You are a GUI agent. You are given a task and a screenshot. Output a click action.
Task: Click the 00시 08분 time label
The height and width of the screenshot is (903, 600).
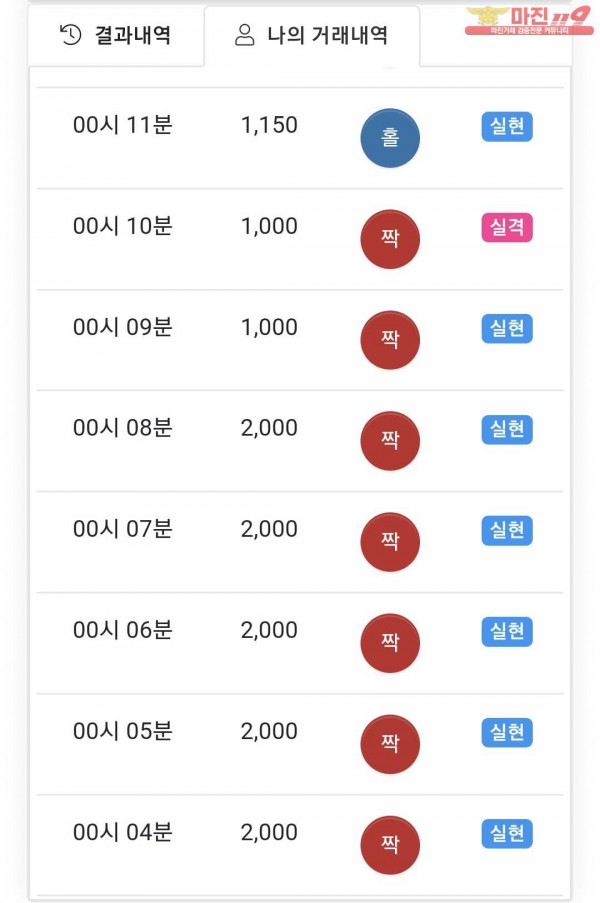123,428
